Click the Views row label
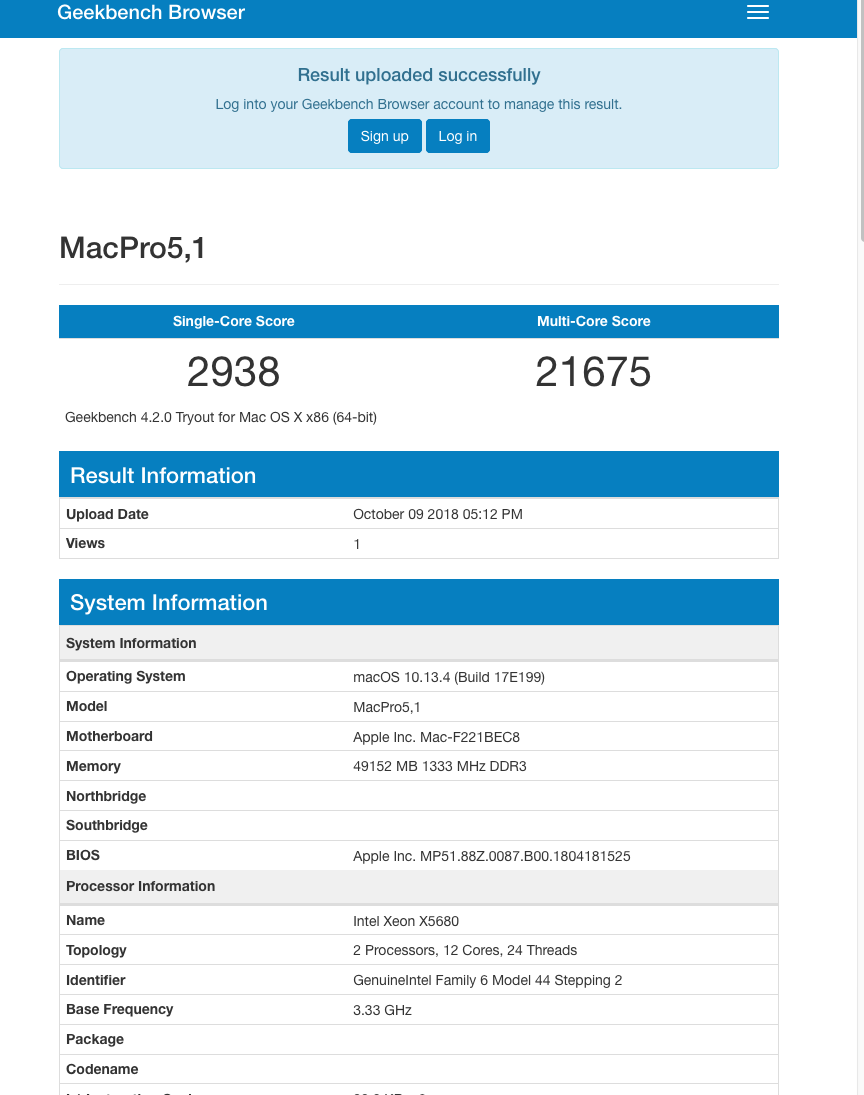The width and height of the screenshot is (864, 1095). pyautogui.click(x=85, y=543)
